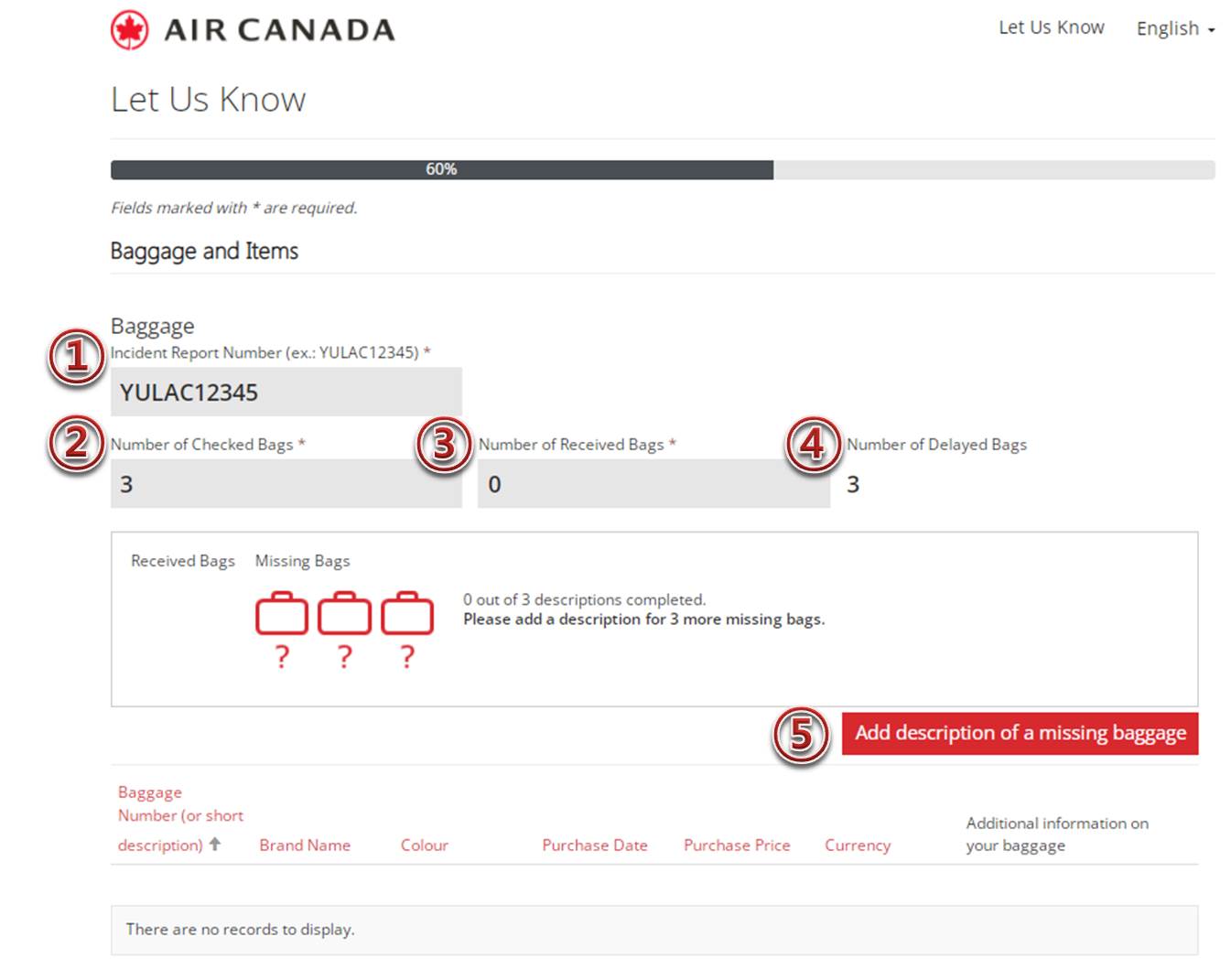
Task: Sort by Currency column
Action: pyautogui.click(x=858, y=845)
